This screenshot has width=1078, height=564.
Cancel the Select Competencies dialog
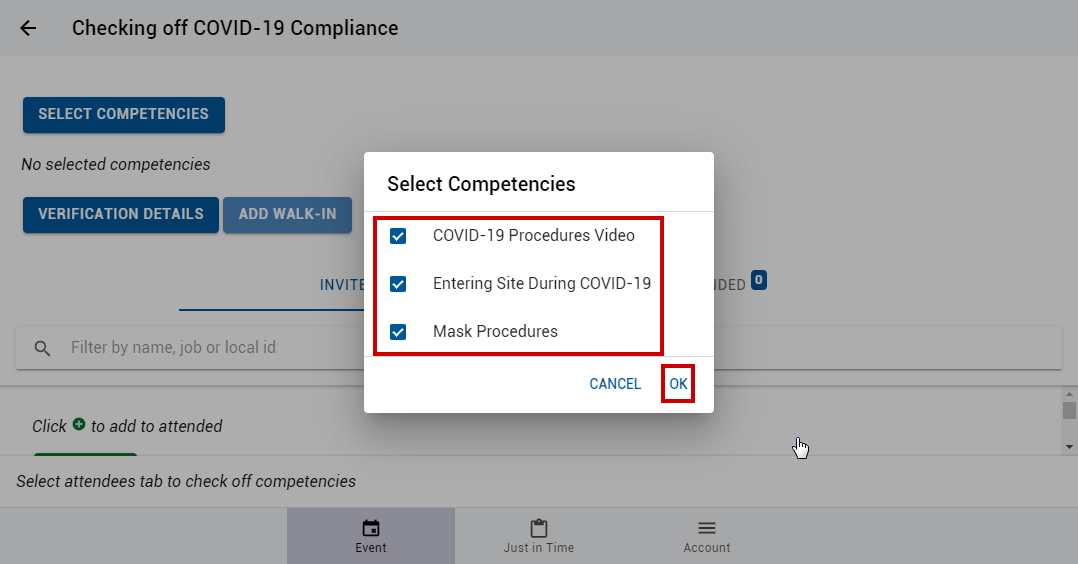615,384
